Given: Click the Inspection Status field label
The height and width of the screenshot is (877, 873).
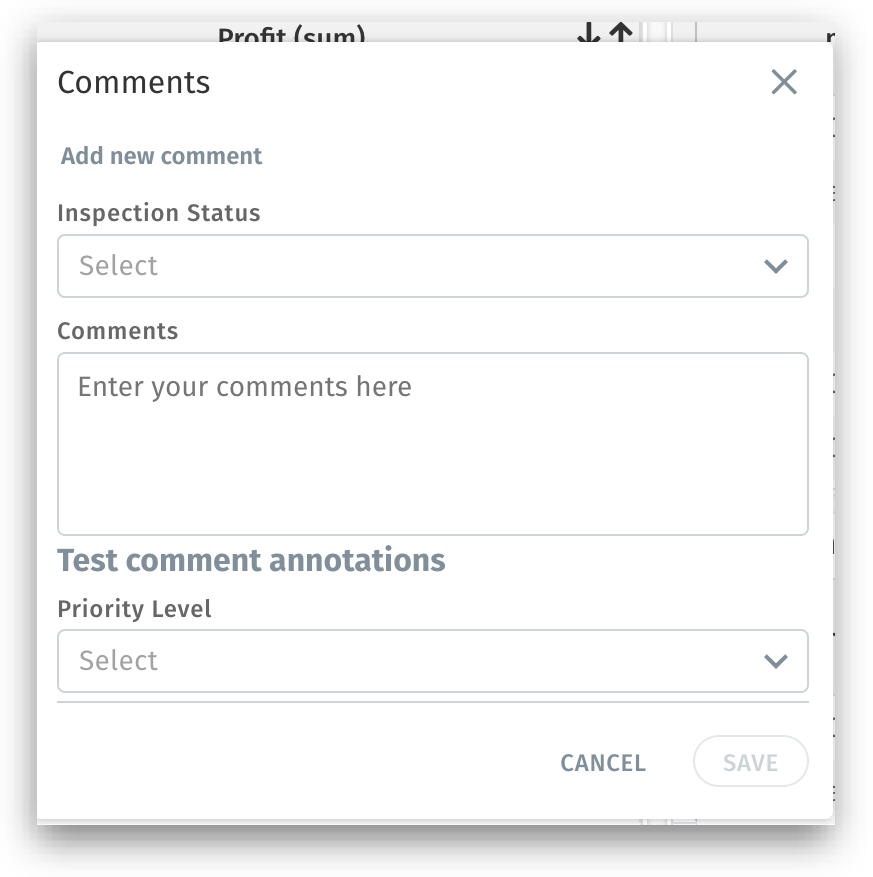Looking at the screenshot, I should [x=158, y=213].
